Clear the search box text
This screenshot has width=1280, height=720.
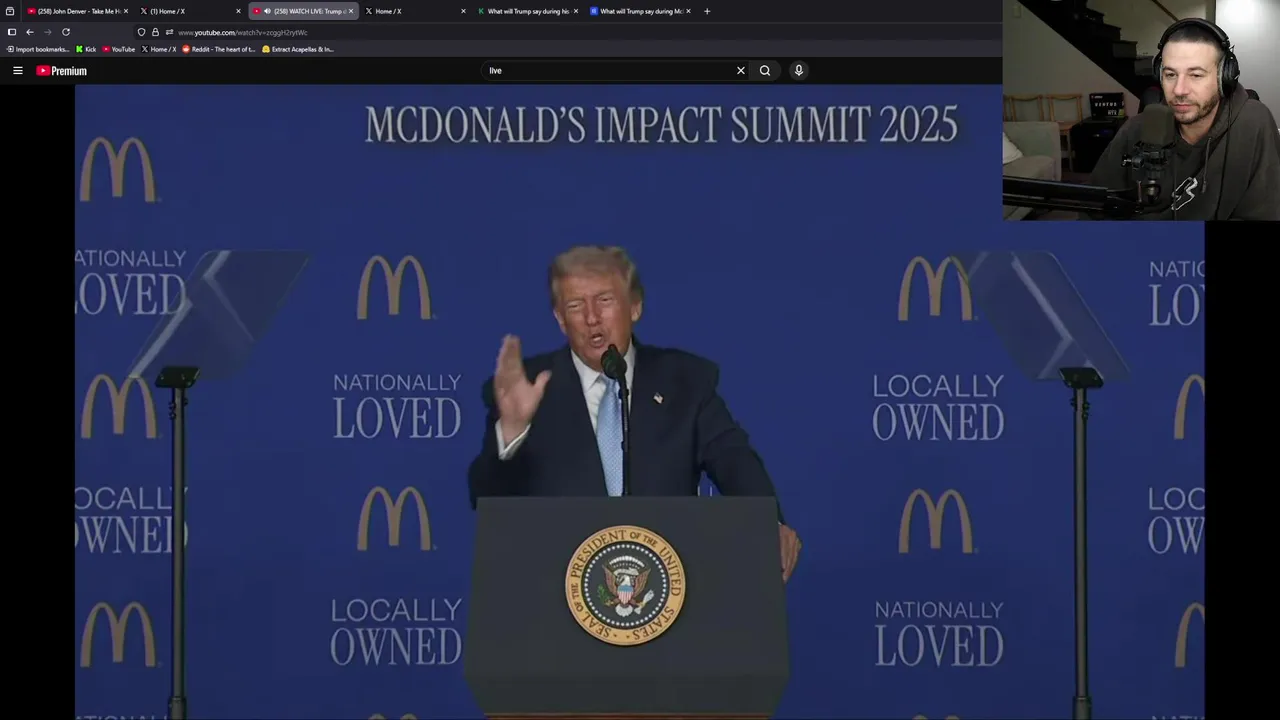pyautogui.click(x=741, y=70)
